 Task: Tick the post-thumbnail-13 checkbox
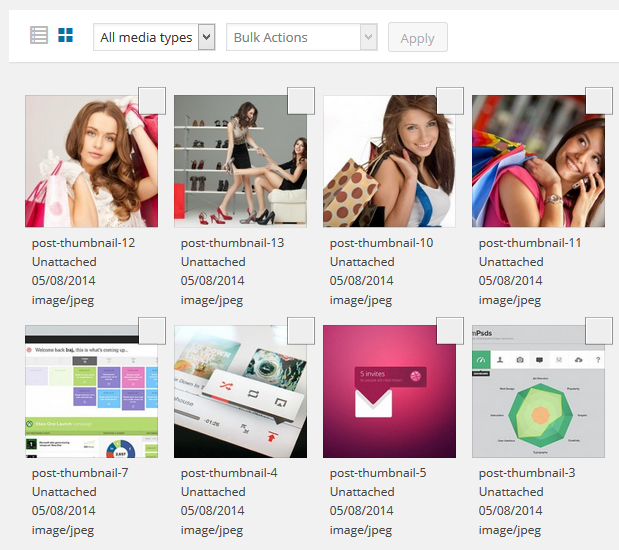tap(301, 101)
